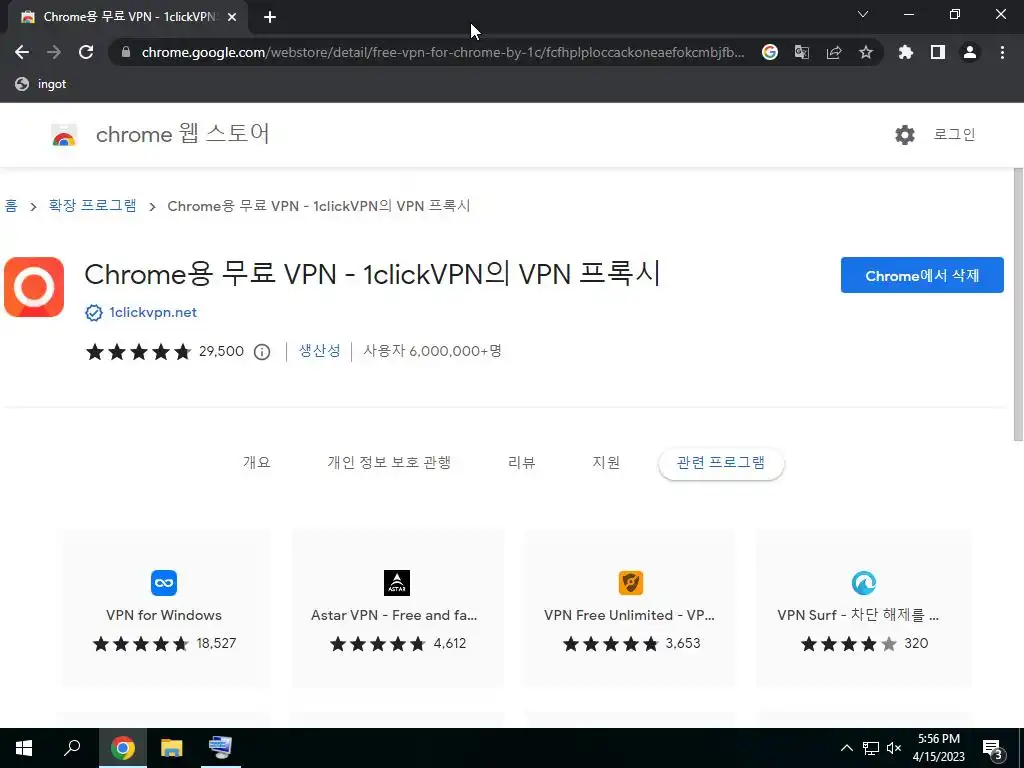Click the 1clickVPN extension logo

pyautogui.click(x=34, y=287)
